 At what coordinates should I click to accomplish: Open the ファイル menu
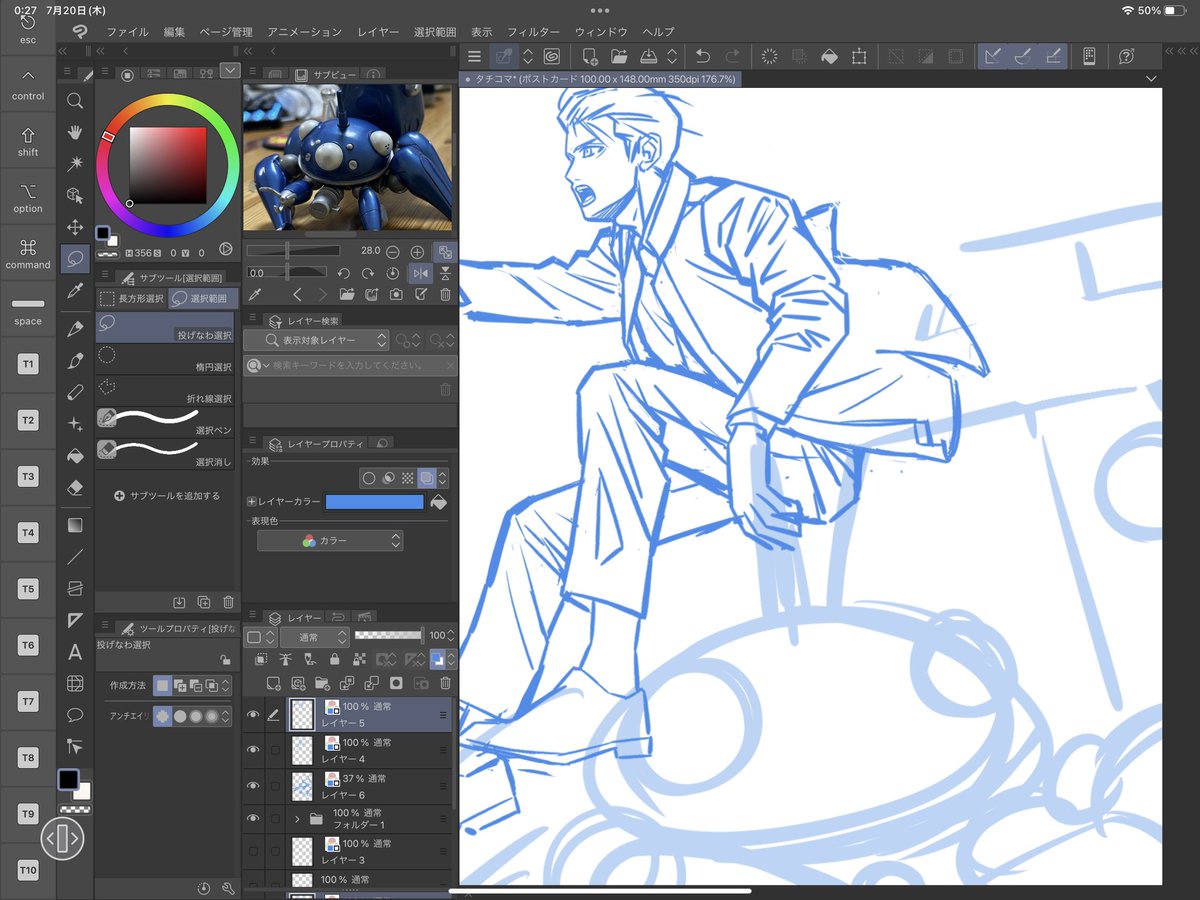click(x=127, y=32)
